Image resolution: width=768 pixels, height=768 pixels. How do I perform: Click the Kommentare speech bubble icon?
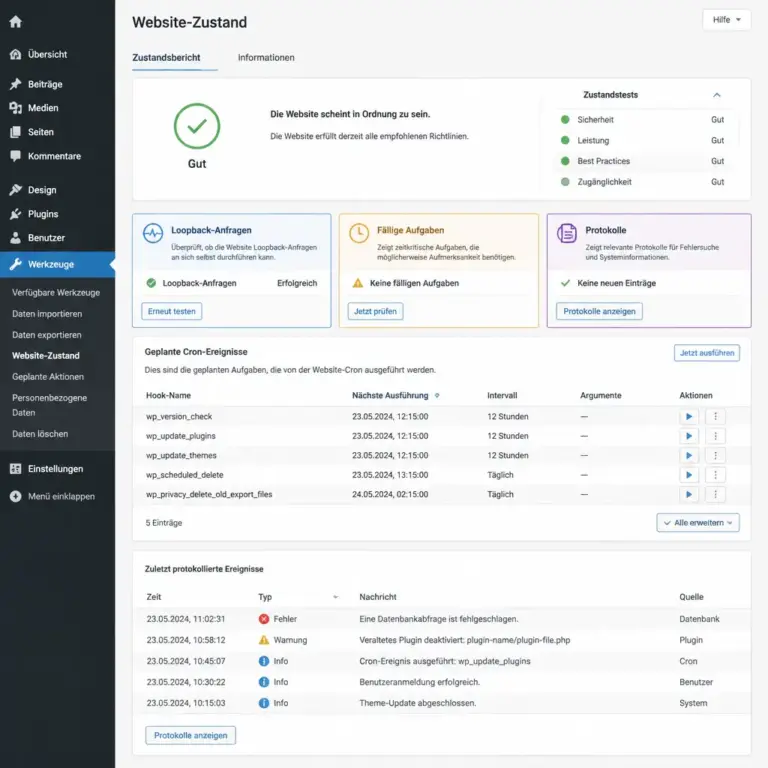[16, 156]
